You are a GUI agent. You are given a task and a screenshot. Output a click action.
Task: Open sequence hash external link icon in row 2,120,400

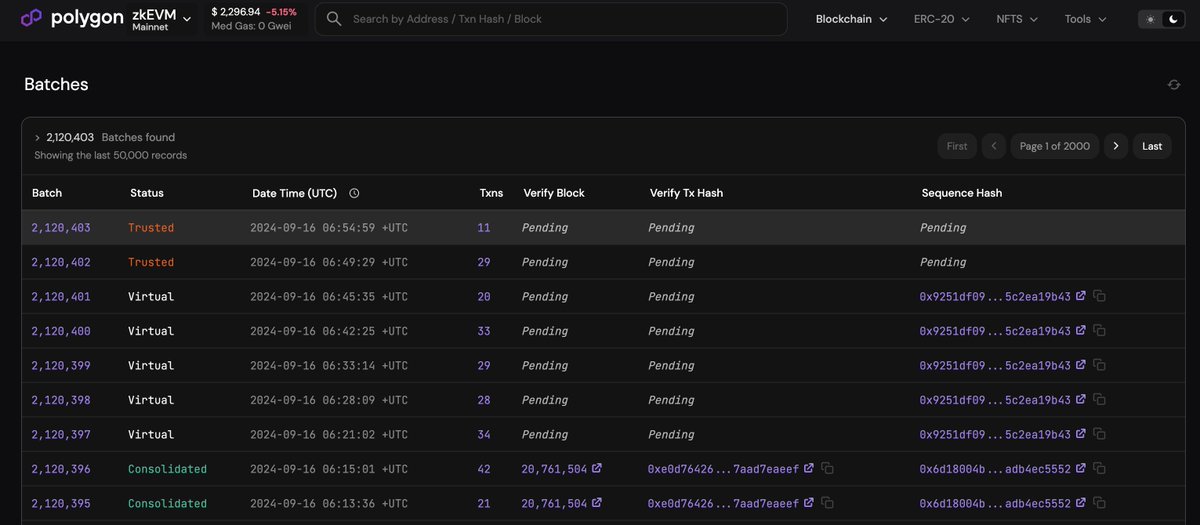[x=1080, y=330]
